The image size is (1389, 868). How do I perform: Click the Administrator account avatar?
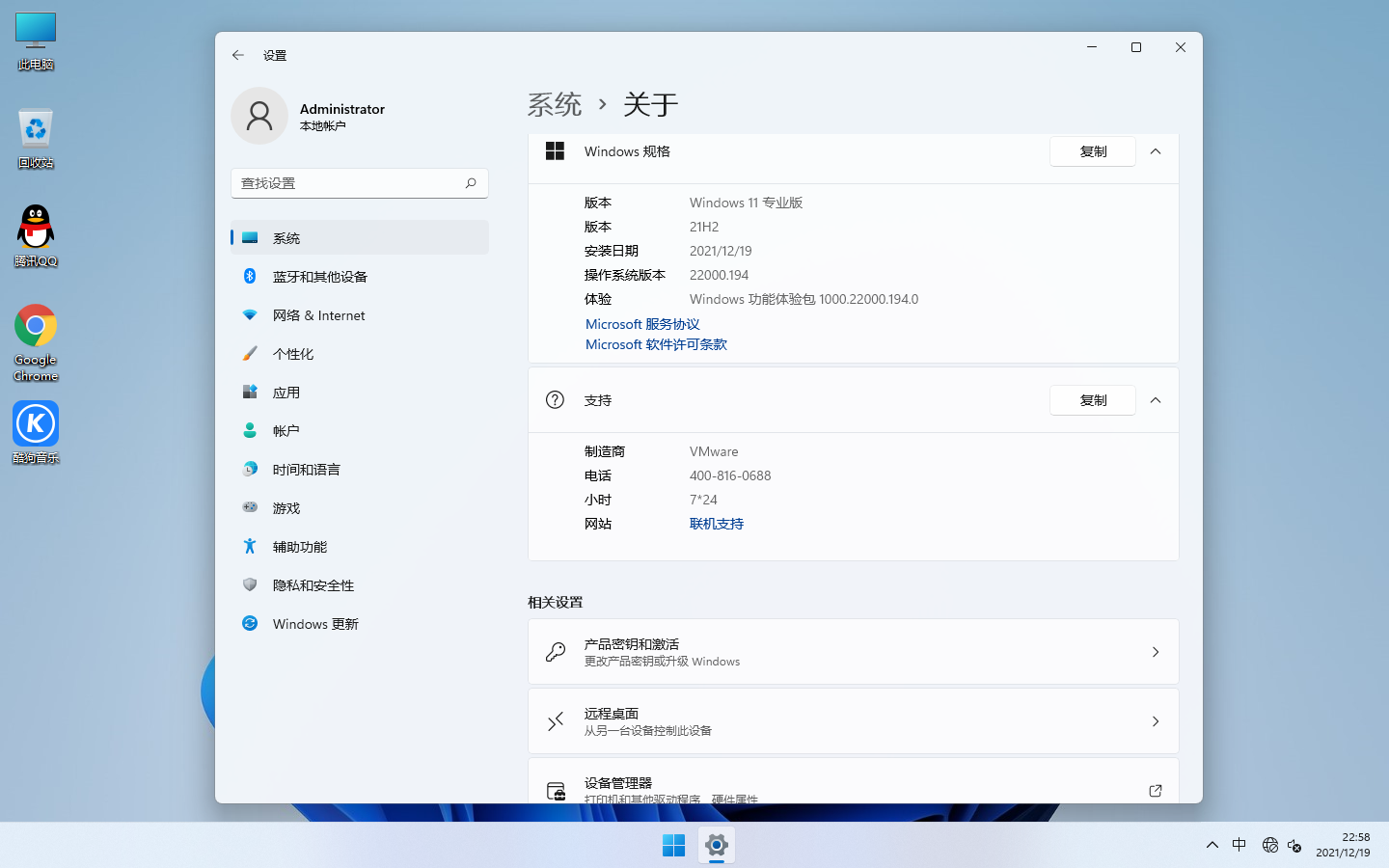tap(259, 116)
